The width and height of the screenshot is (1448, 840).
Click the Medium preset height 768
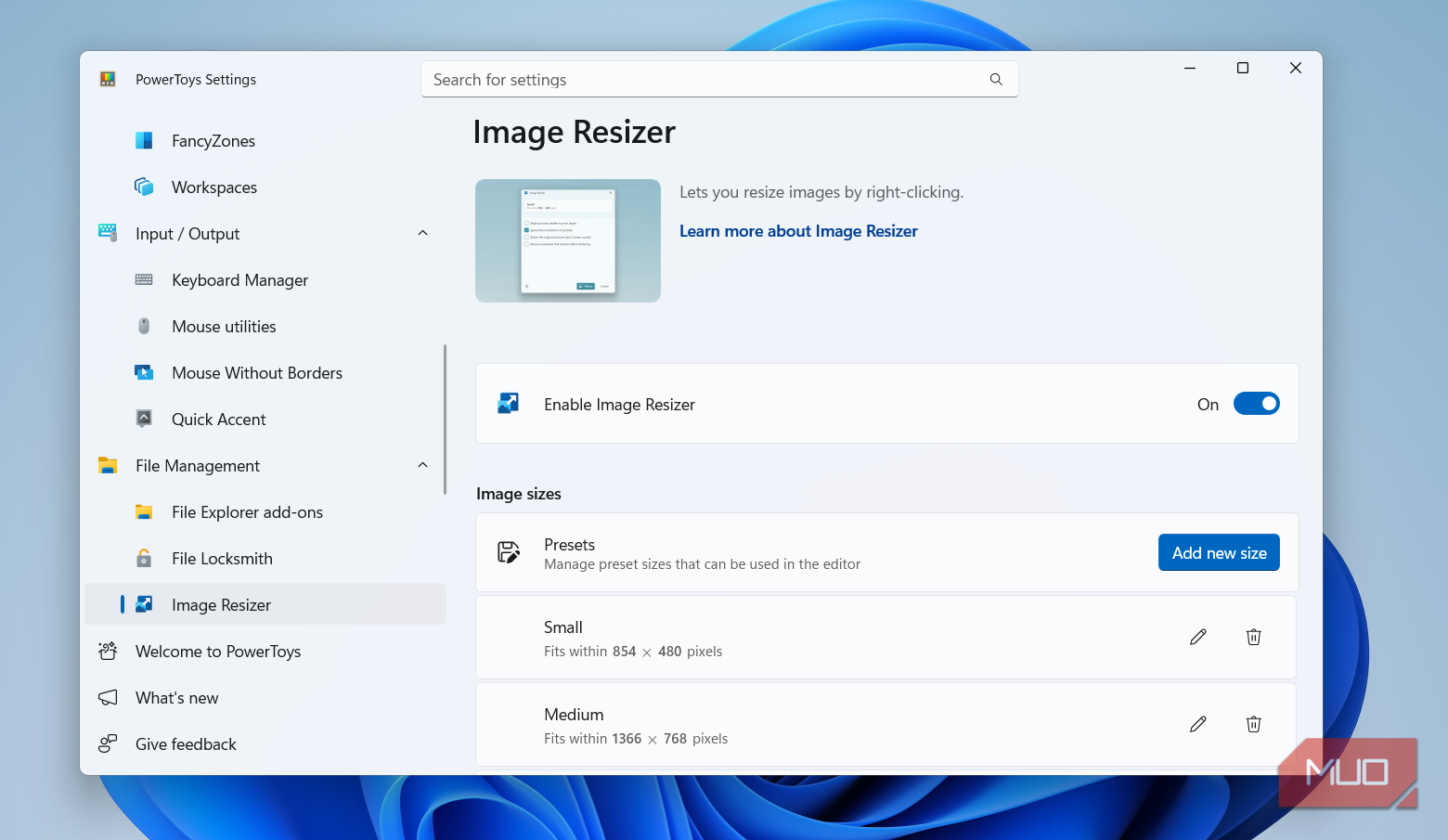[x=676, y=739]
